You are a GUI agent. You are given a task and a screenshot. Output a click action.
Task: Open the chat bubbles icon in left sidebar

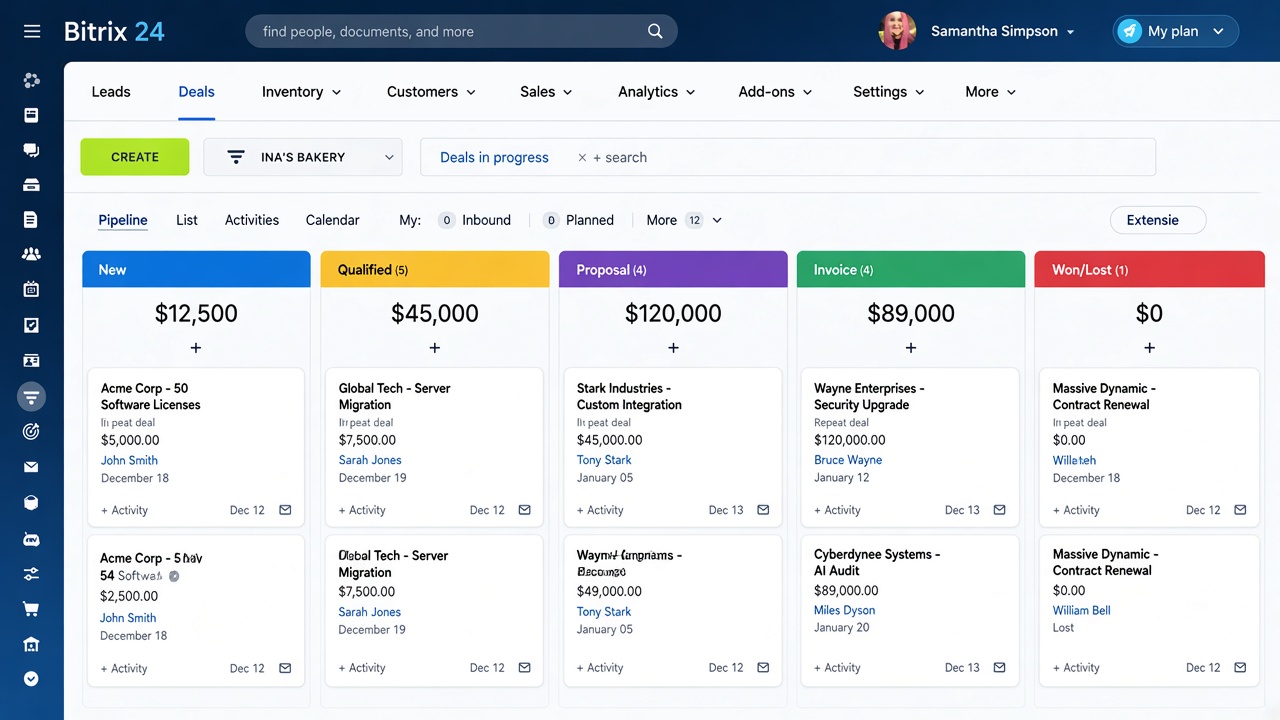pos(31,150)
